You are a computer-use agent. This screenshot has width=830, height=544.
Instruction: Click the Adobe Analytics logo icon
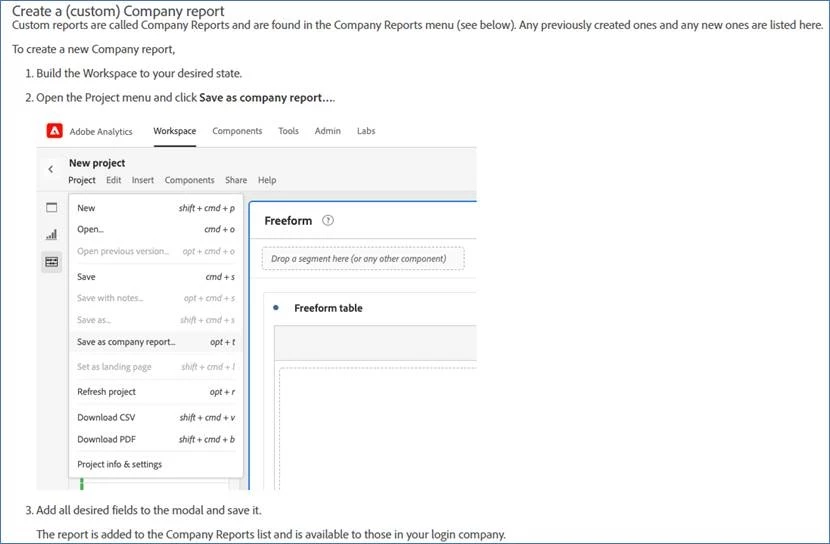click(x=55, y=131)
